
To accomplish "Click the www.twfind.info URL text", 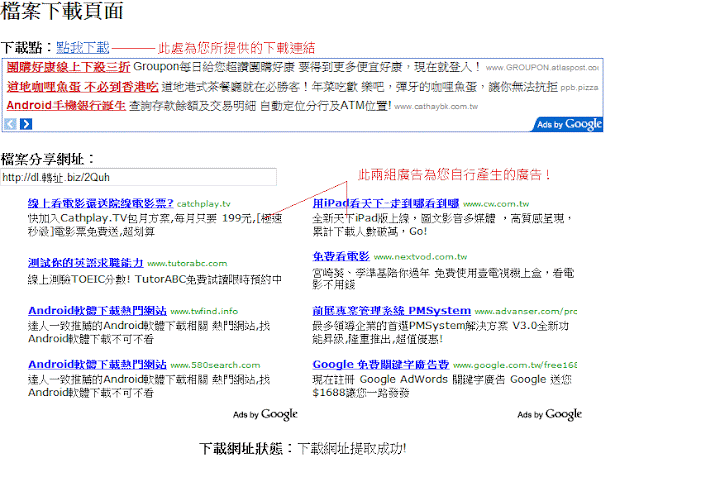I will pyautogui.click(x=204, y=312).
